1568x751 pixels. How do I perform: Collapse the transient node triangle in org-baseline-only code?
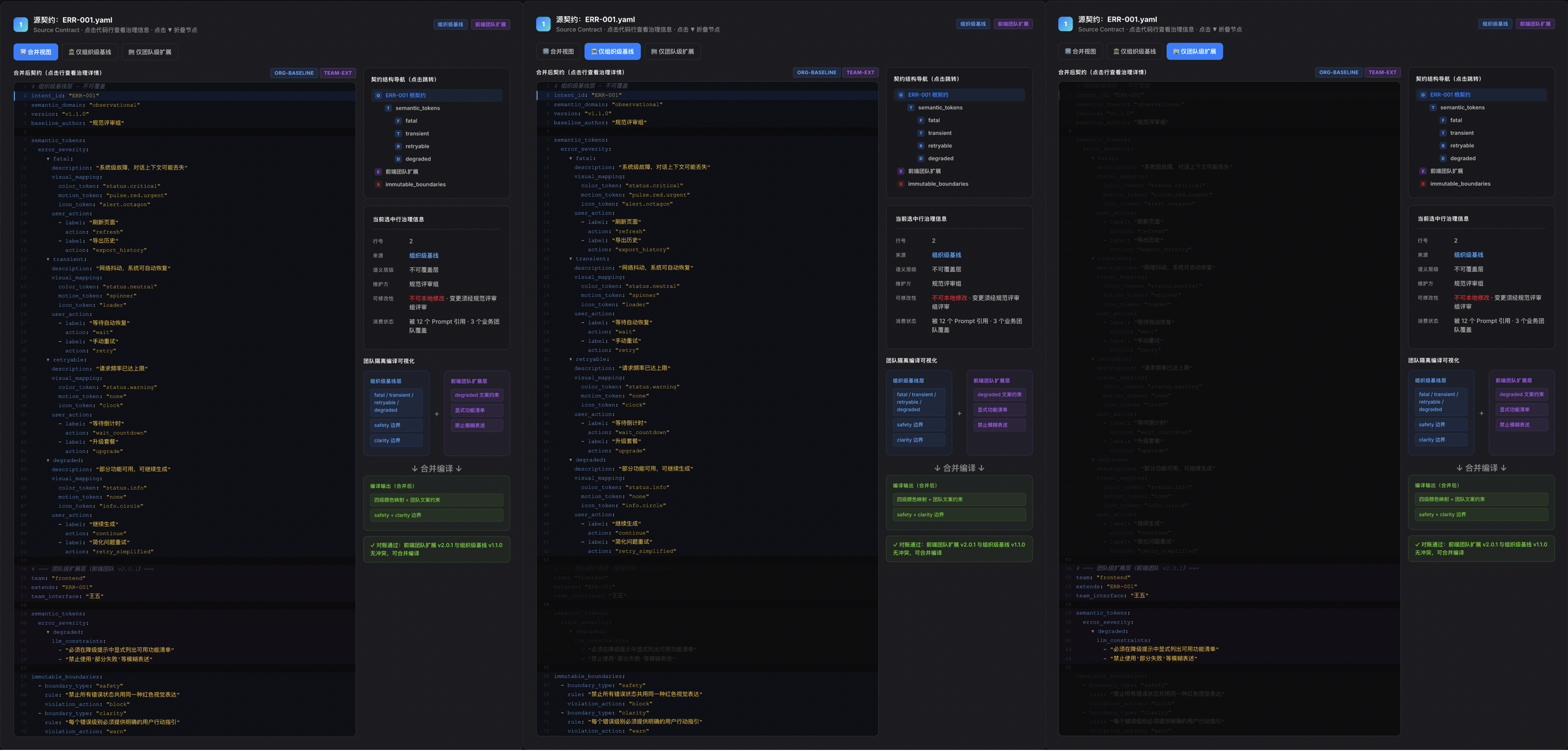[570, 259]
